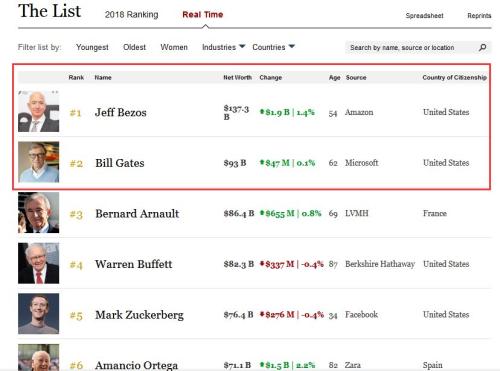Sort by Age column header
This screenshot has height=371, width=500.
[334, 77]
